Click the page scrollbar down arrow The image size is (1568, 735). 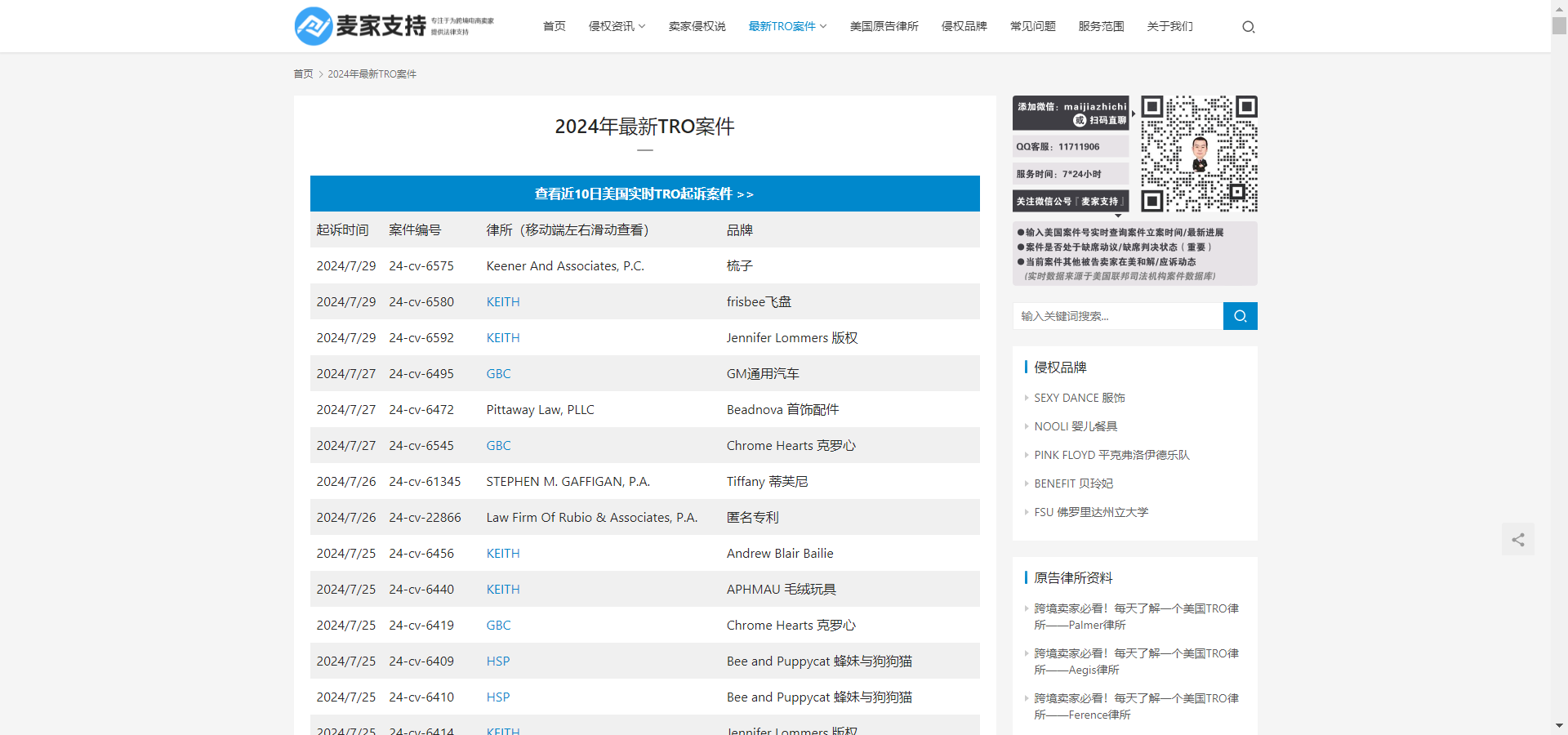tap(1559, 725)
